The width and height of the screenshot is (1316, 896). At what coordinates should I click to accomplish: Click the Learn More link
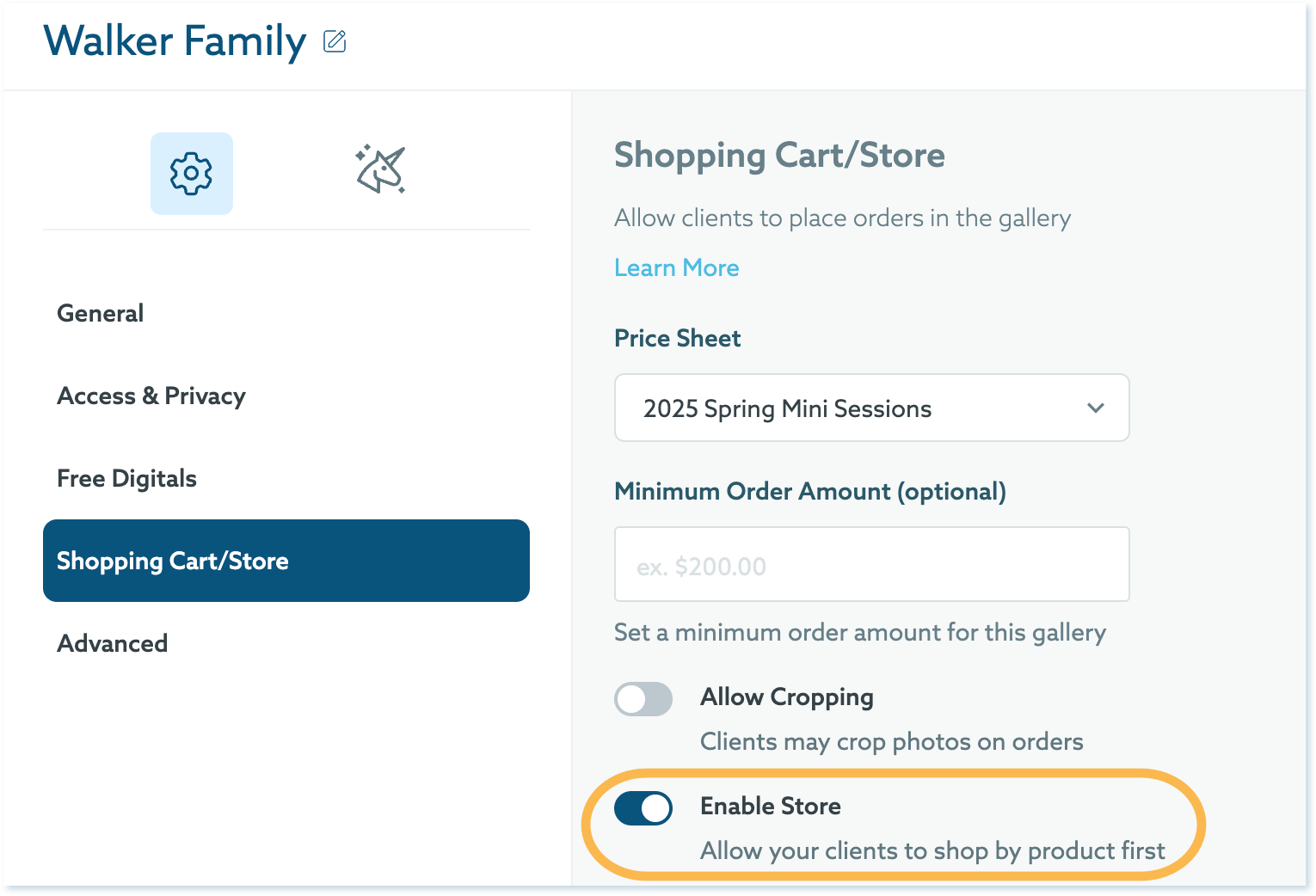pos(677,267)
